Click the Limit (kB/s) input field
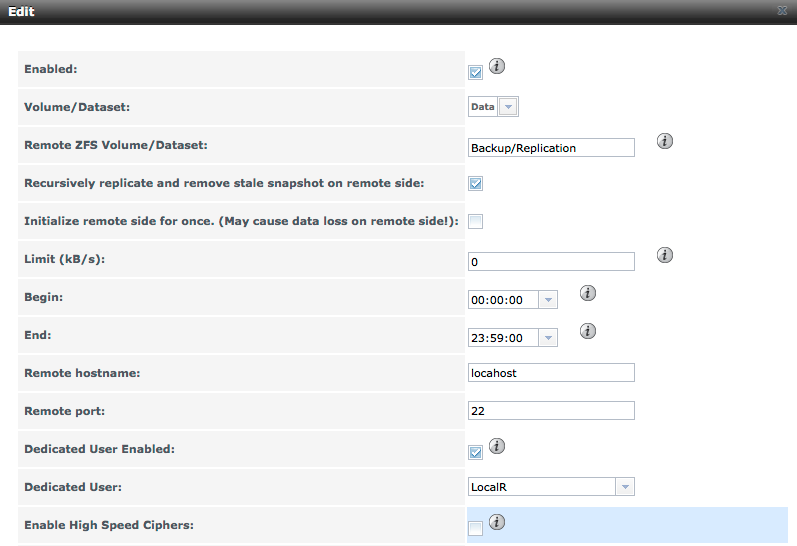Viewport: 797px width, 546px height. [551, 261]
